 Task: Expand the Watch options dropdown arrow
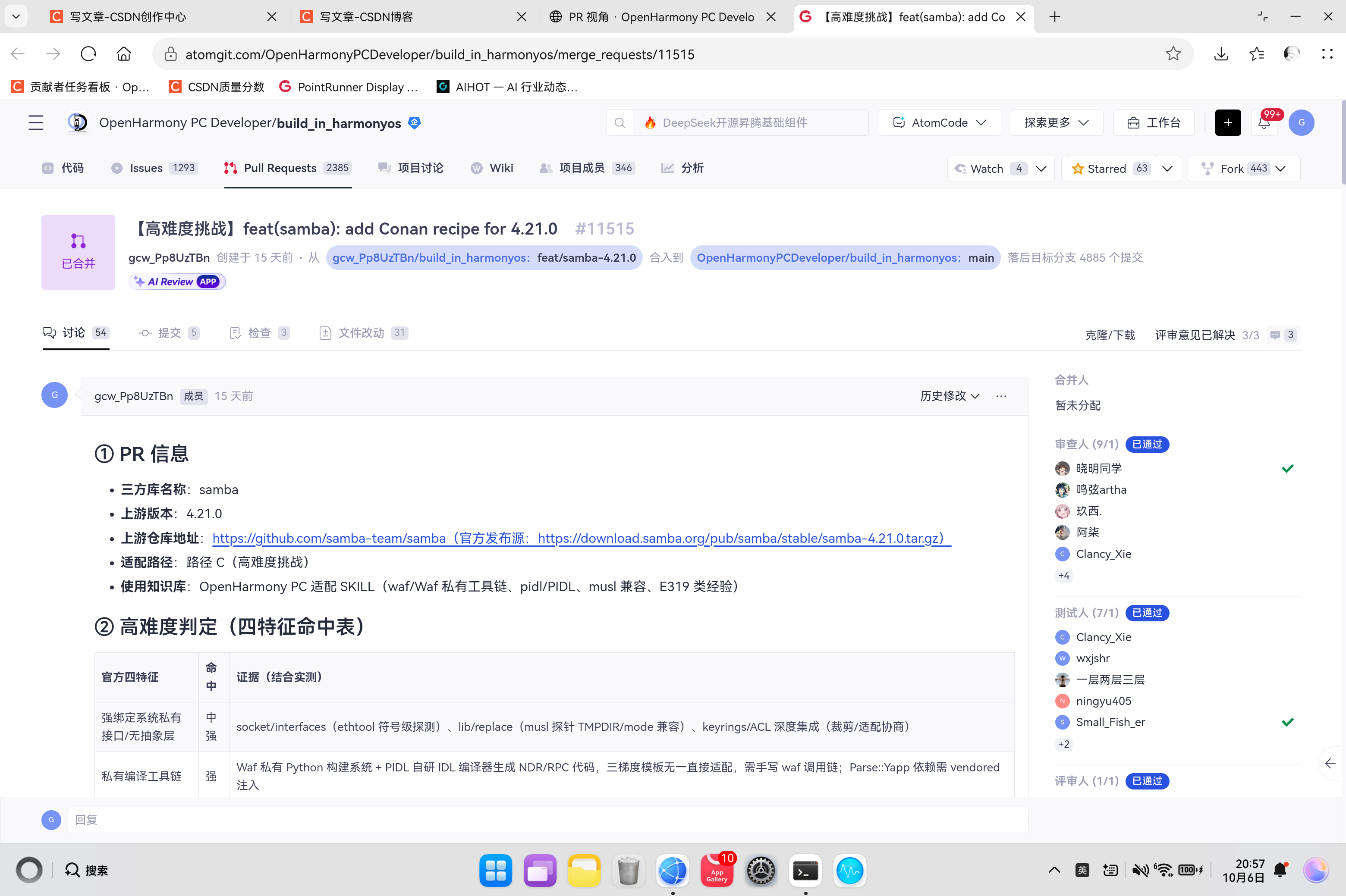1042,169
